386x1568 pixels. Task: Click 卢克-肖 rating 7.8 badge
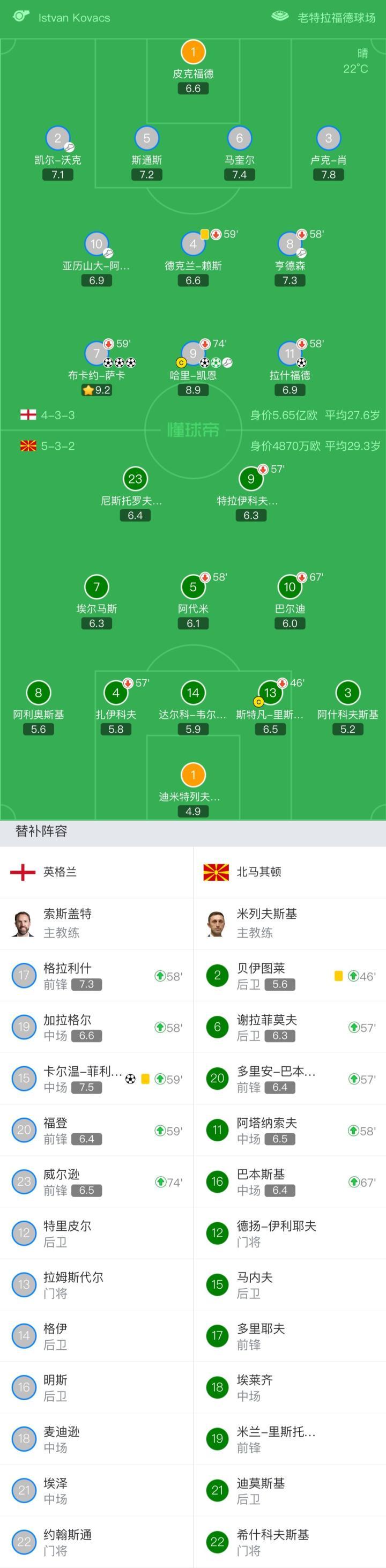click(328, 175)
